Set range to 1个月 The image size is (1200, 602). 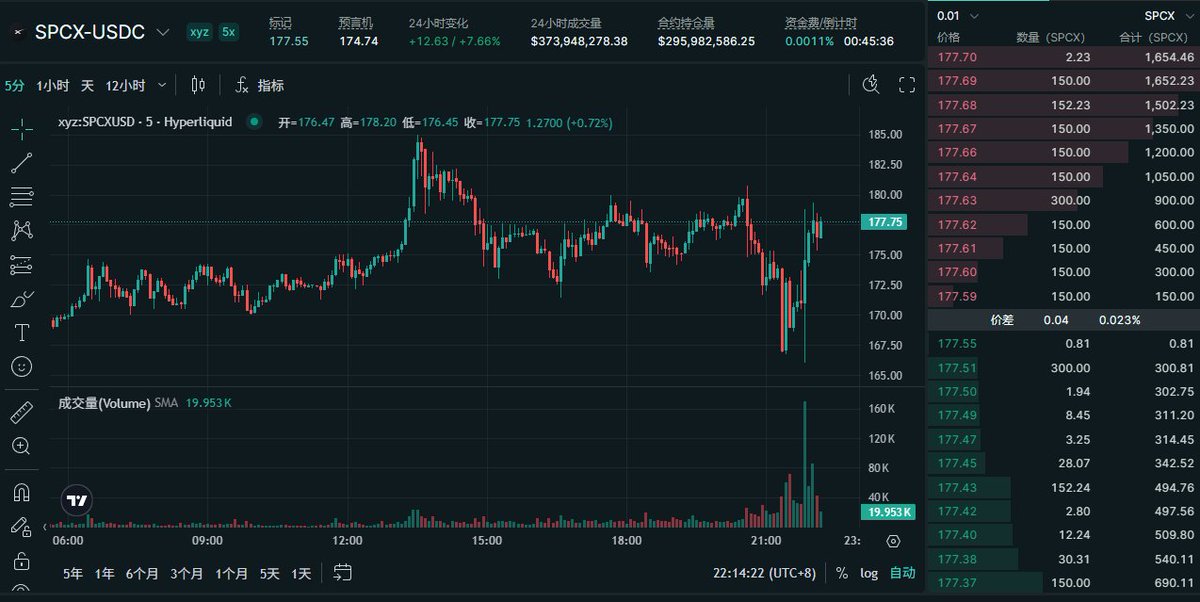tap(231, 573)
